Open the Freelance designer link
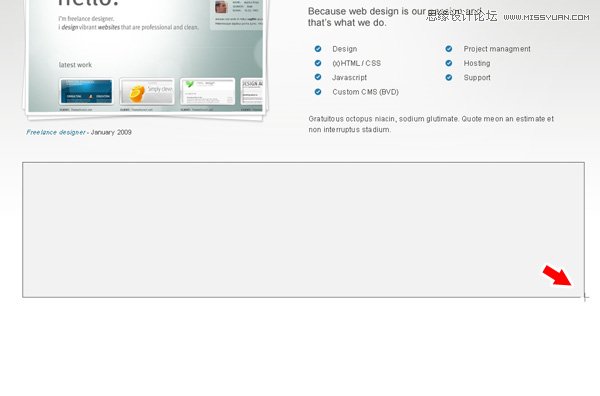This screenshot has height=396, width=600. [56, 132]
